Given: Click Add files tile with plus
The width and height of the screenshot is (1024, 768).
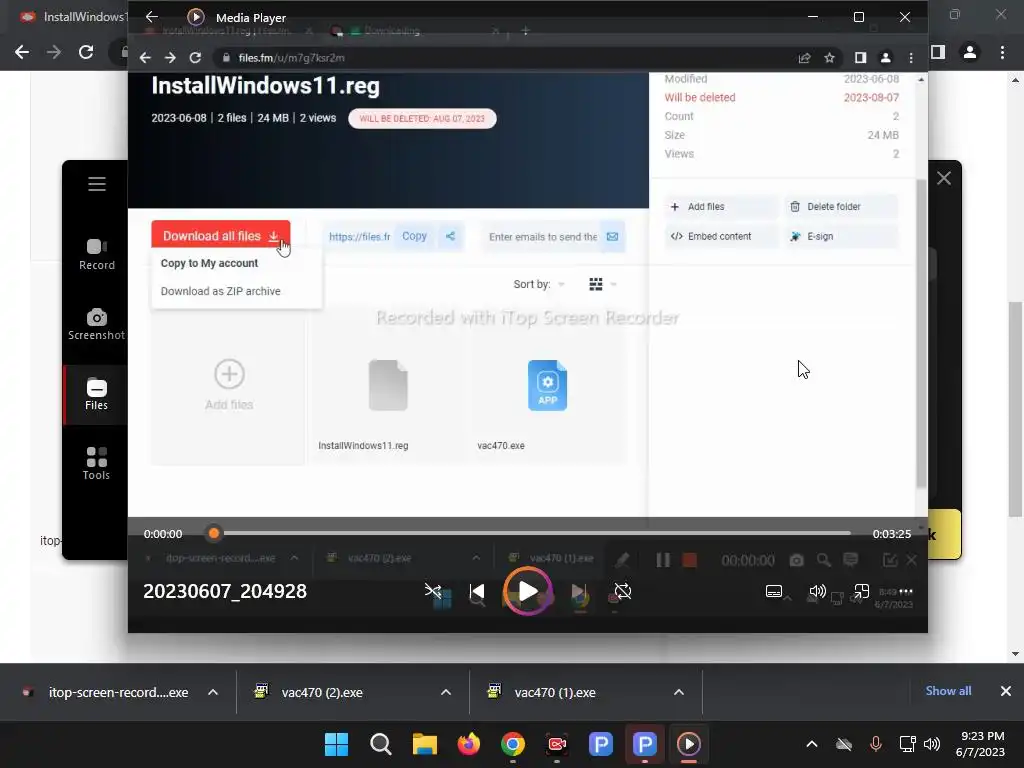Looking at the screenshot, I should pyautogui.click(x=229, y=385).
